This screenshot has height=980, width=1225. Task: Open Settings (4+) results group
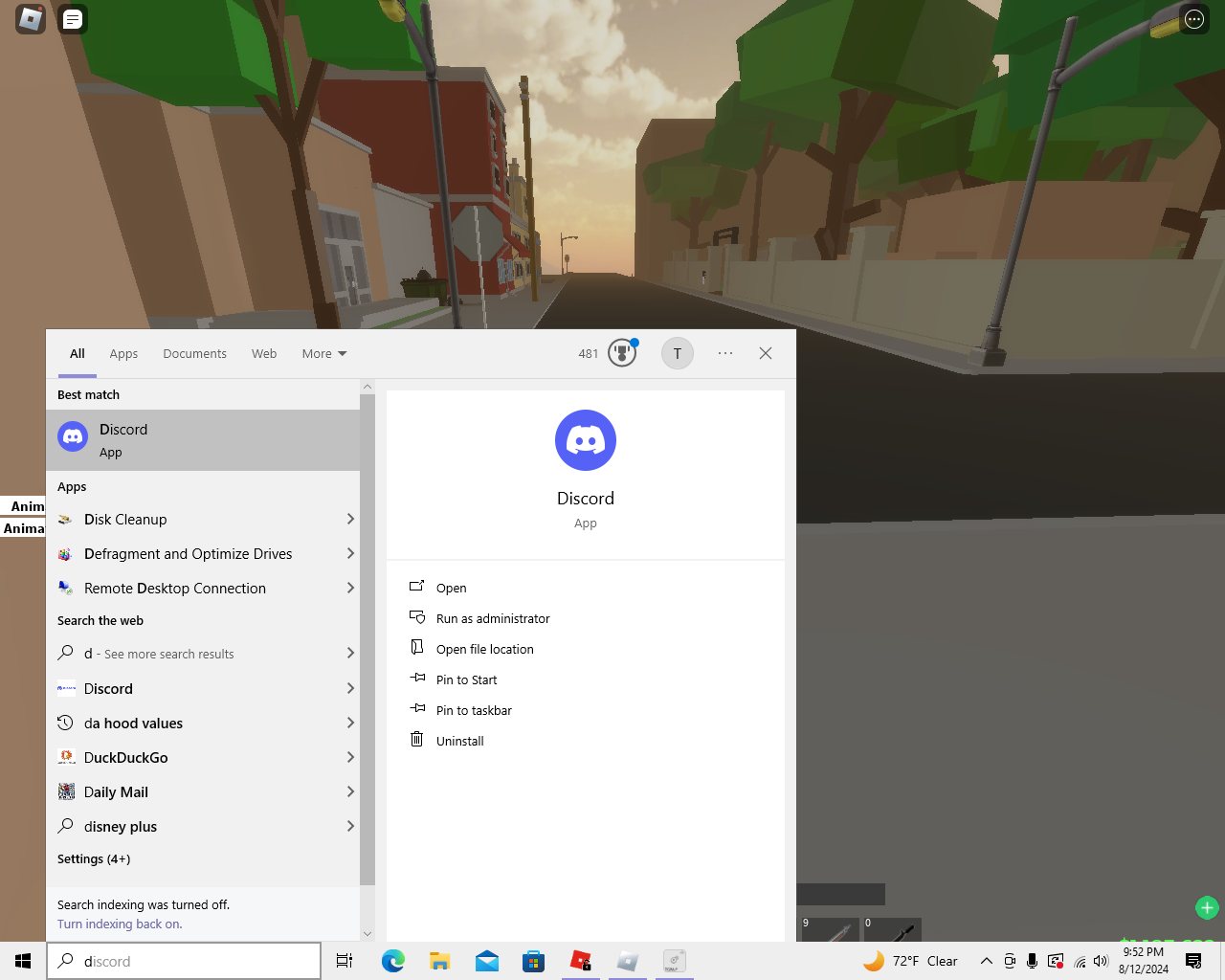[94, 858]
